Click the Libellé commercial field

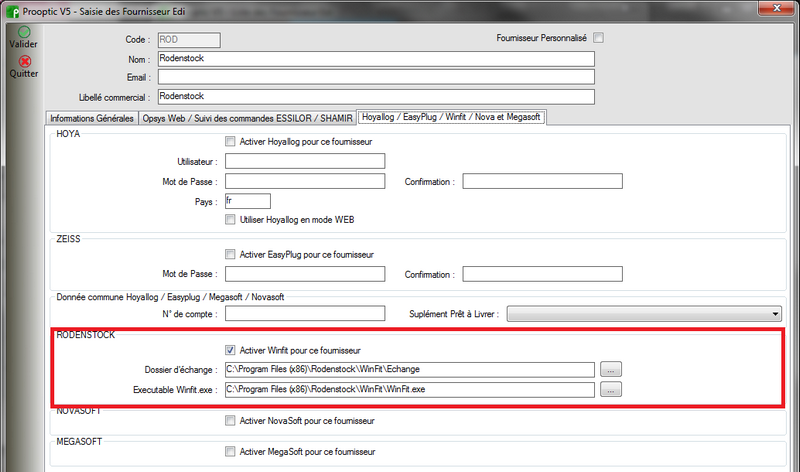pos(376,96)
